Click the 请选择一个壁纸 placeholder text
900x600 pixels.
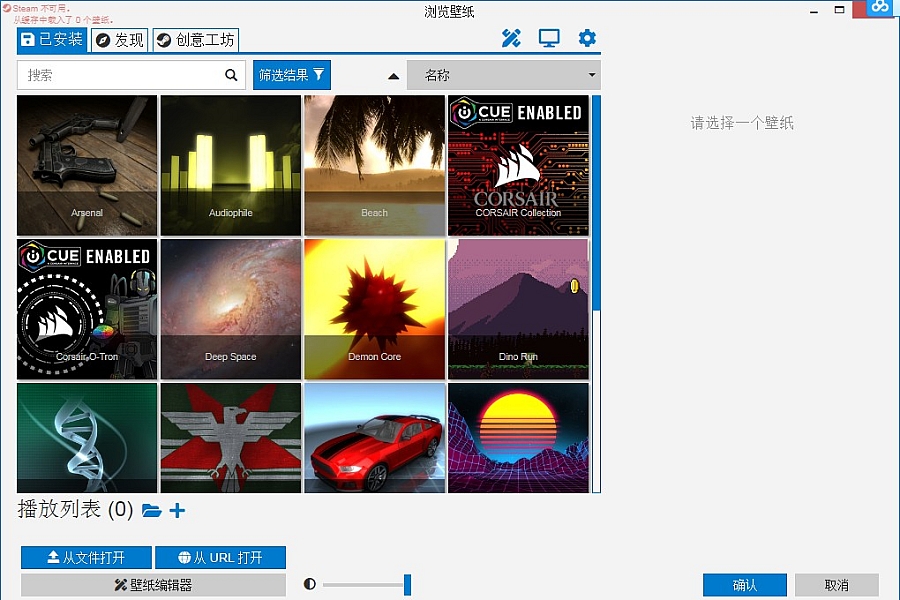742,123
